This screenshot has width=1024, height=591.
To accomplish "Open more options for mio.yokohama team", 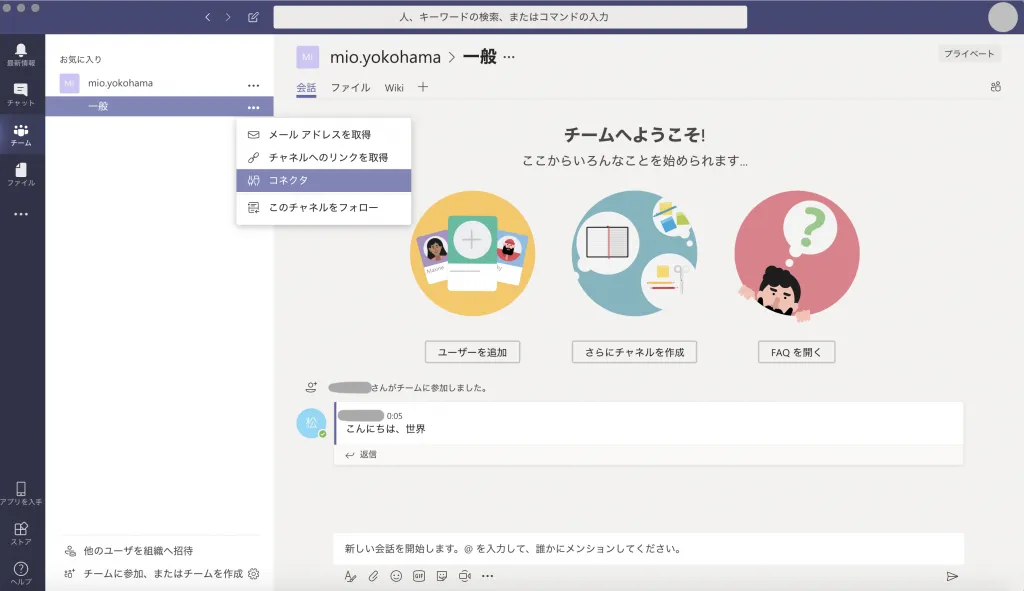I will 254,84.
